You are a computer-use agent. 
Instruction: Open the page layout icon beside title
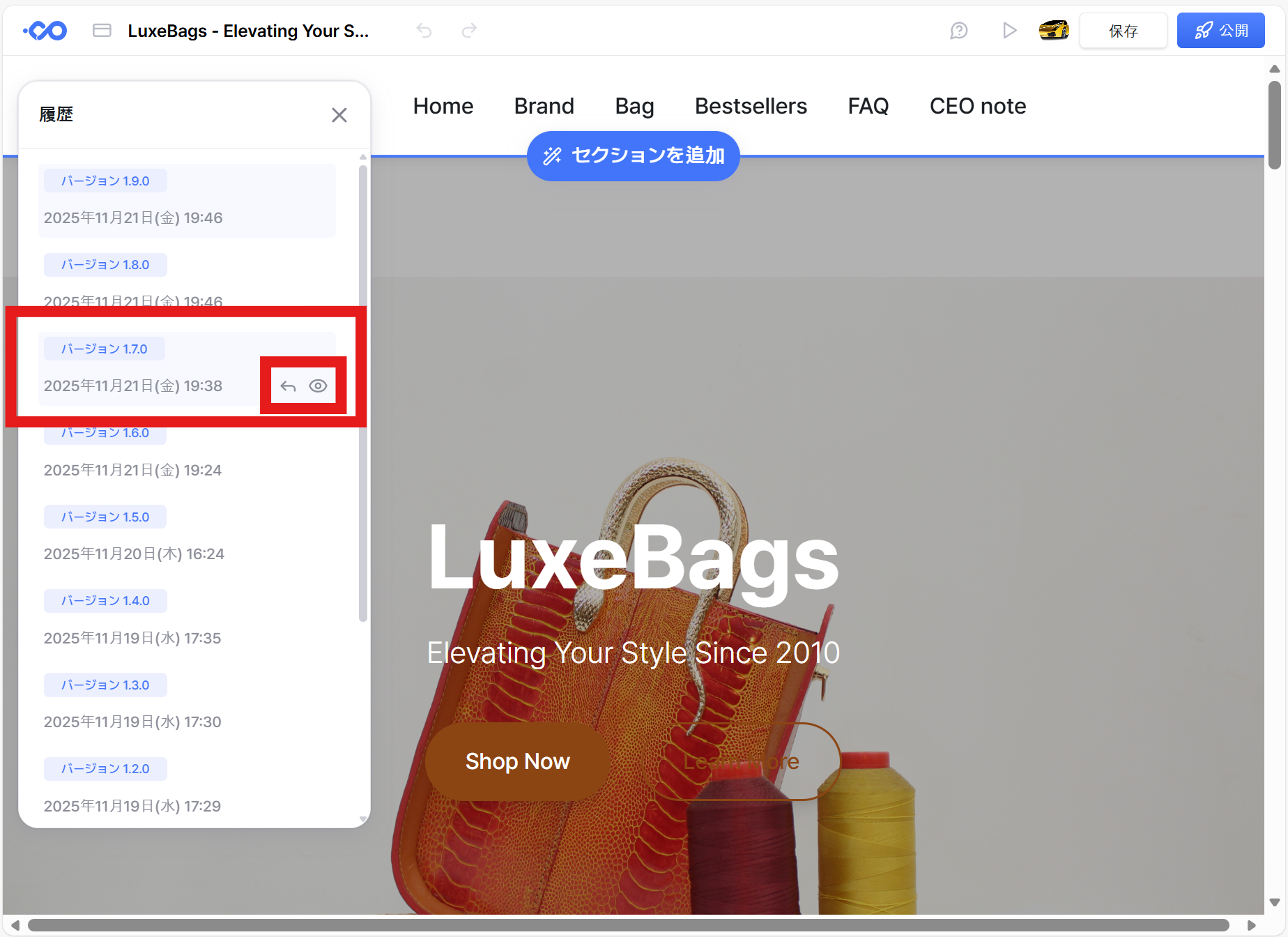click(102, 31)
